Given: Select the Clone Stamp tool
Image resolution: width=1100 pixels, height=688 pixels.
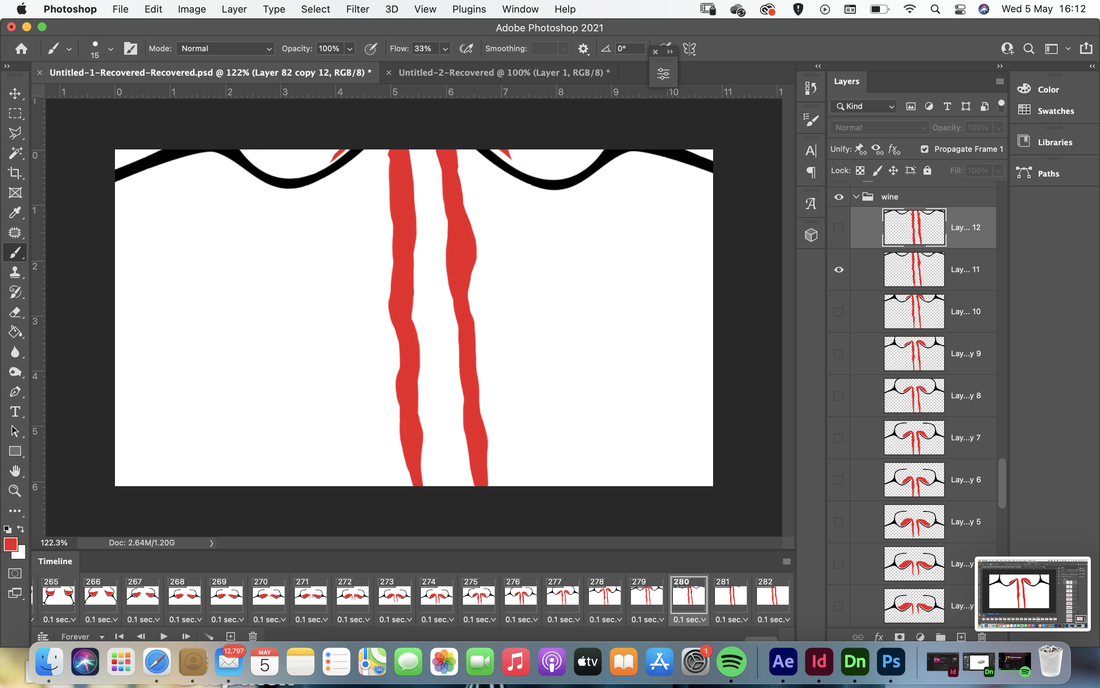Looking at the screenshot, I should 15,272.
